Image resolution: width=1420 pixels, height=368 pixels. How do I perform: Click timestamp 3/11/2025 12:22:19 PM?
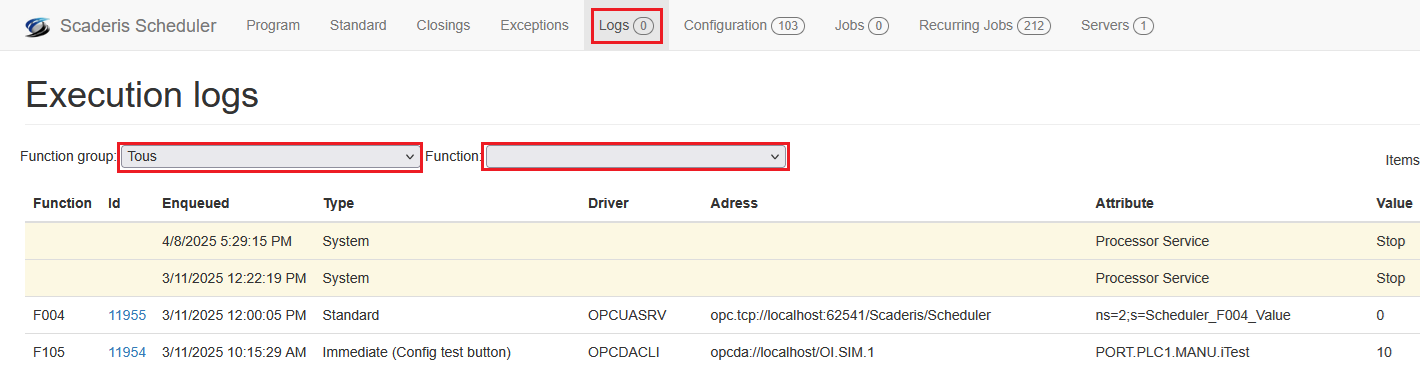pyautogui.click(x=235, y=278)
